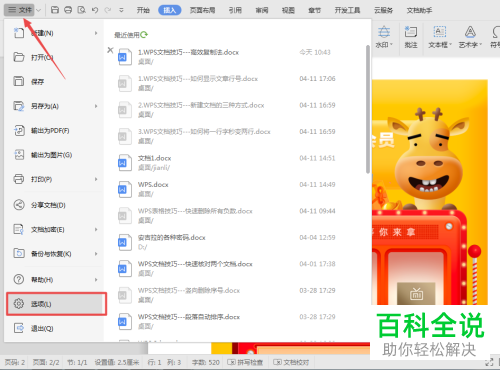500x370 pixels.
Task: Switch to the 视图 tab
Action: coord(288,10)
